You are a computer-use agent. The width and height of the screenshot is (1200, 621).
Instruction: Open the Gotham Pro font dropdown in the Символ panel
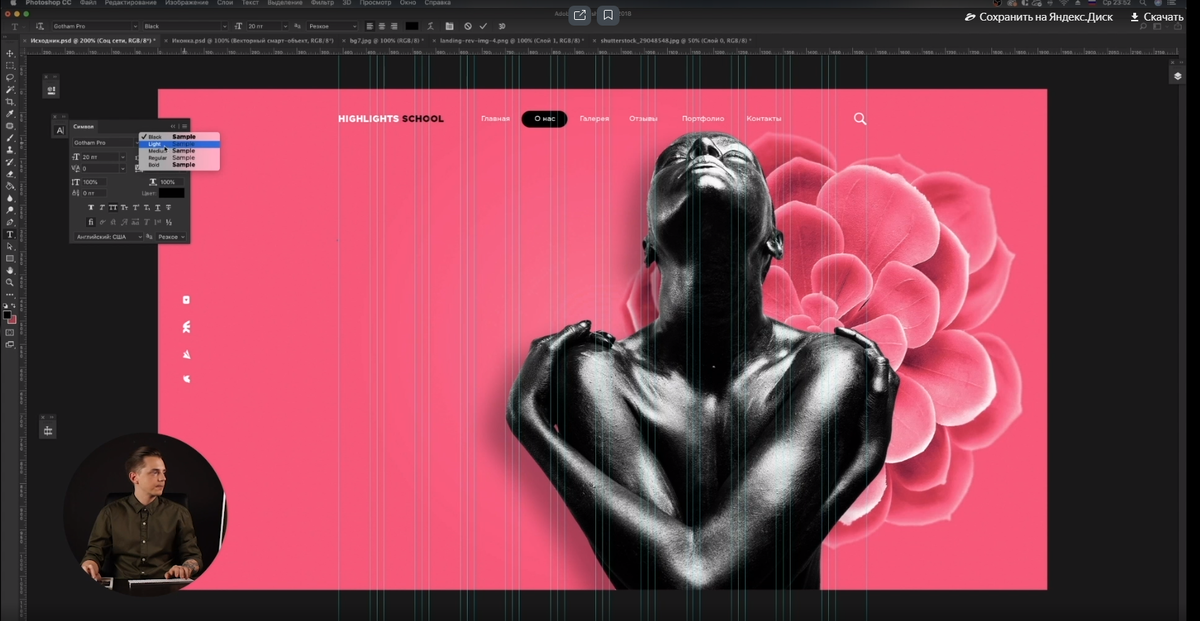(x=104, y=143)
